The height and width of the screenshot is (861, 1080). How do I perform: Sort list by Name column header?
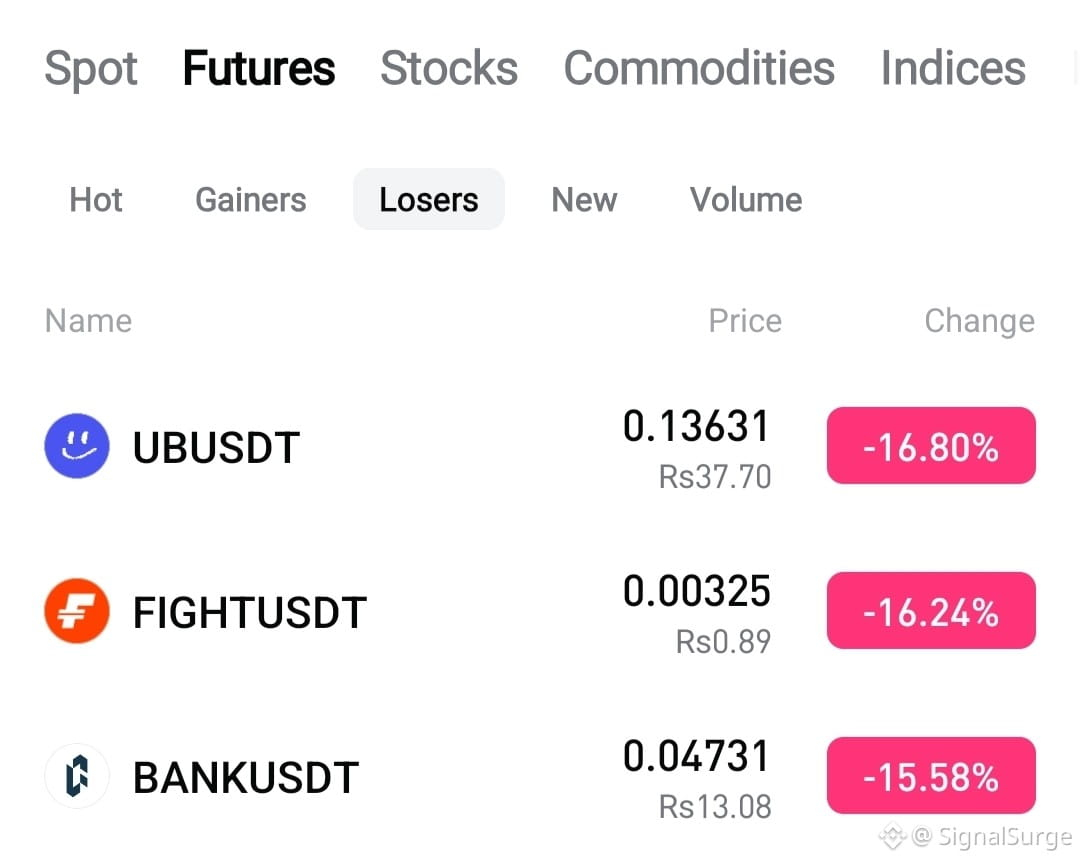tap(88, 321)
